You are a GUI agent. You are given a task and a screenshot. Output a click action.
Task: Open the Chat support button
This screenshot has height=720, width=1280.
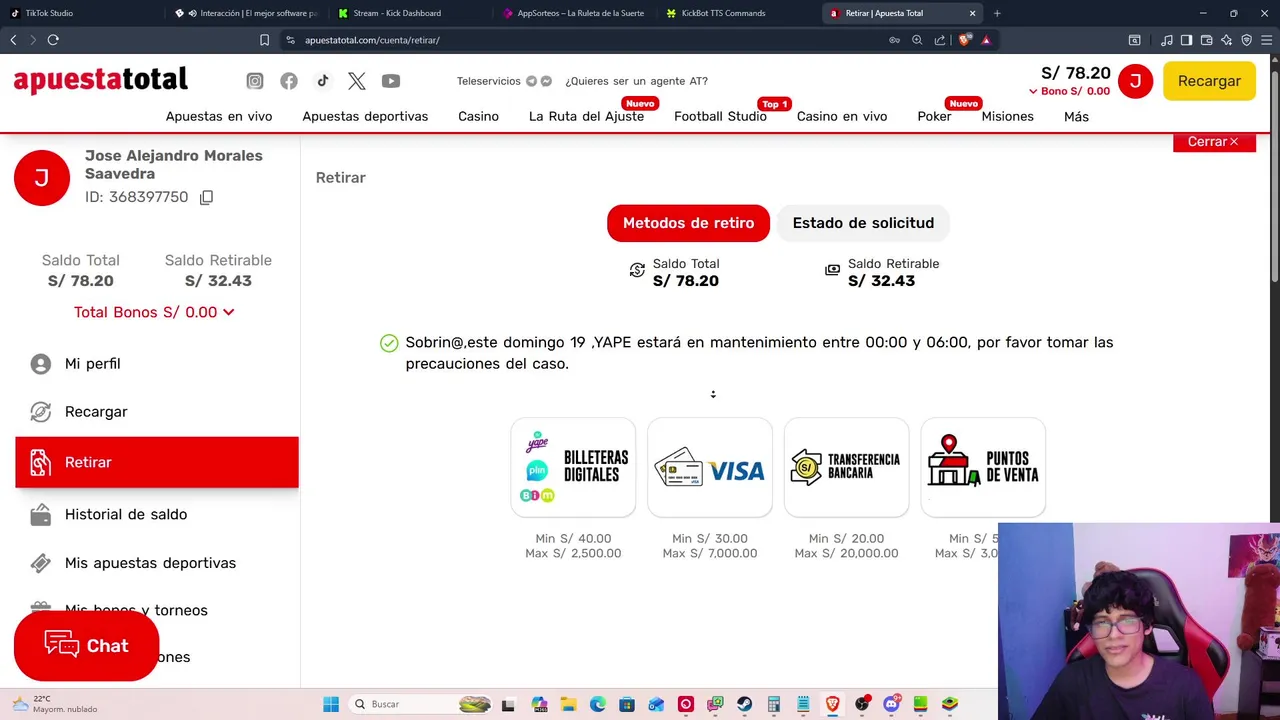tap(86, 645)
